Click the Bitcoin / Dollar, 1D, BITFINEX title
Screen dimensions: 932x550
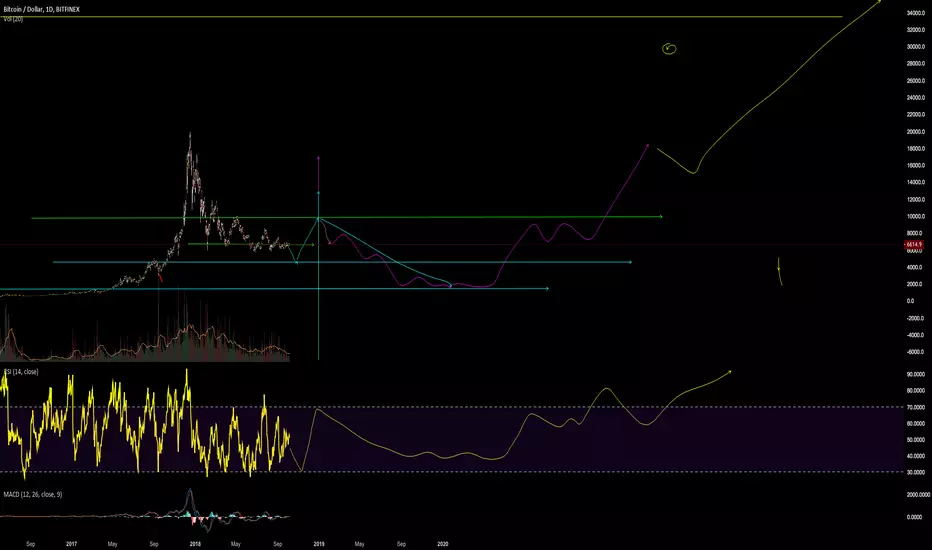42,10
